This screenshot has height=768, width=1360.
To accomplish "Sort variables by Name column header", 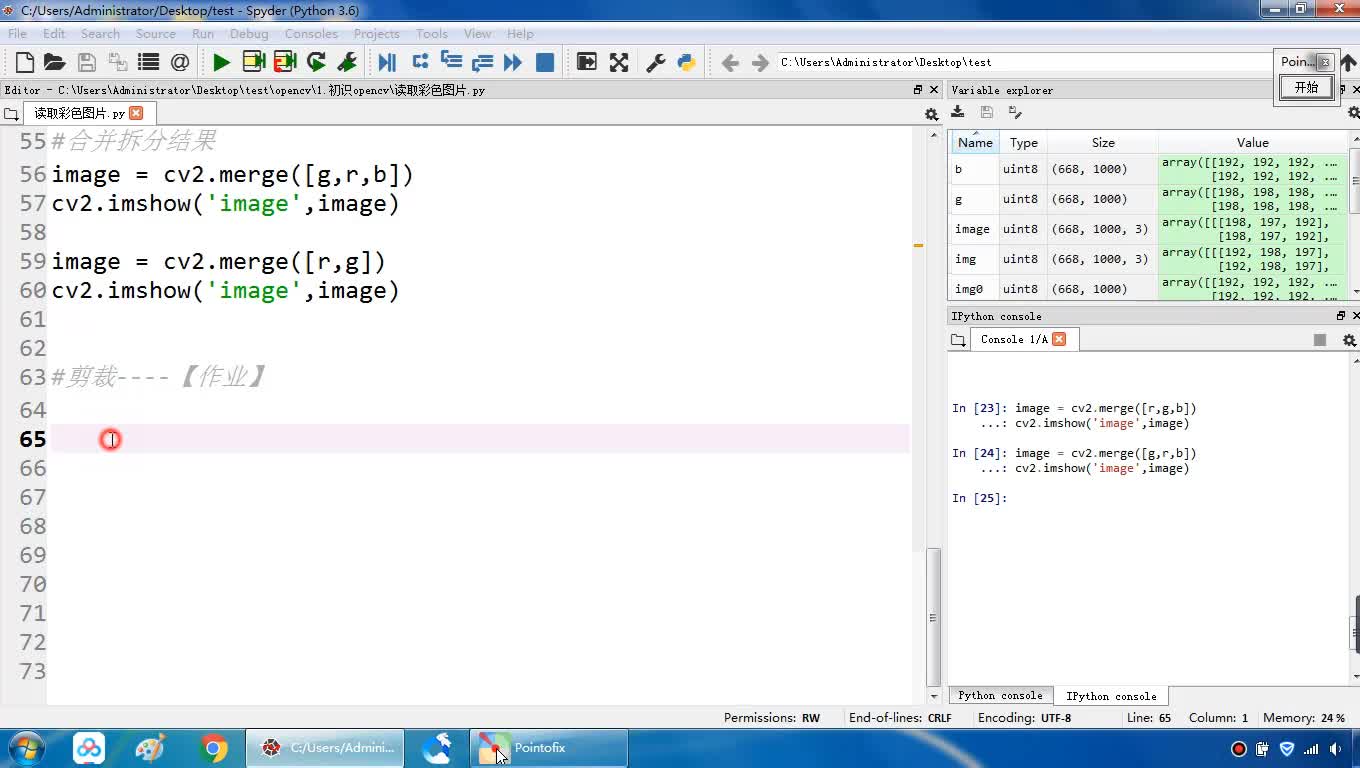I will coord(974,143).
